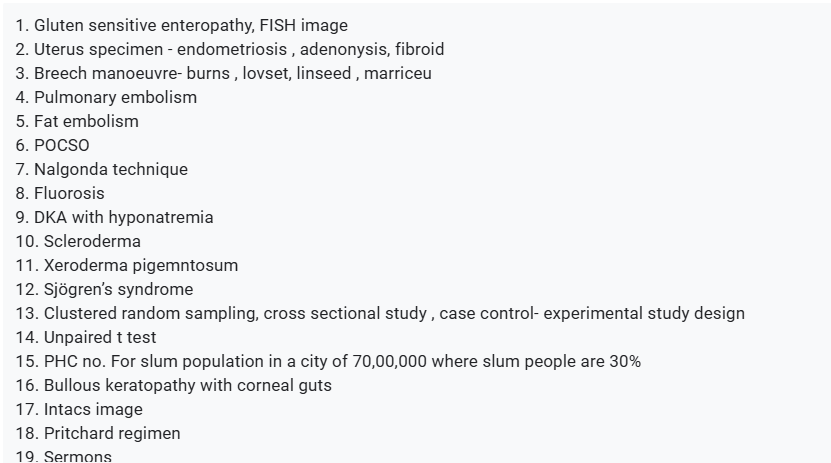Click the Intacs image line
The image size is (831, 463).
(79, 409)
